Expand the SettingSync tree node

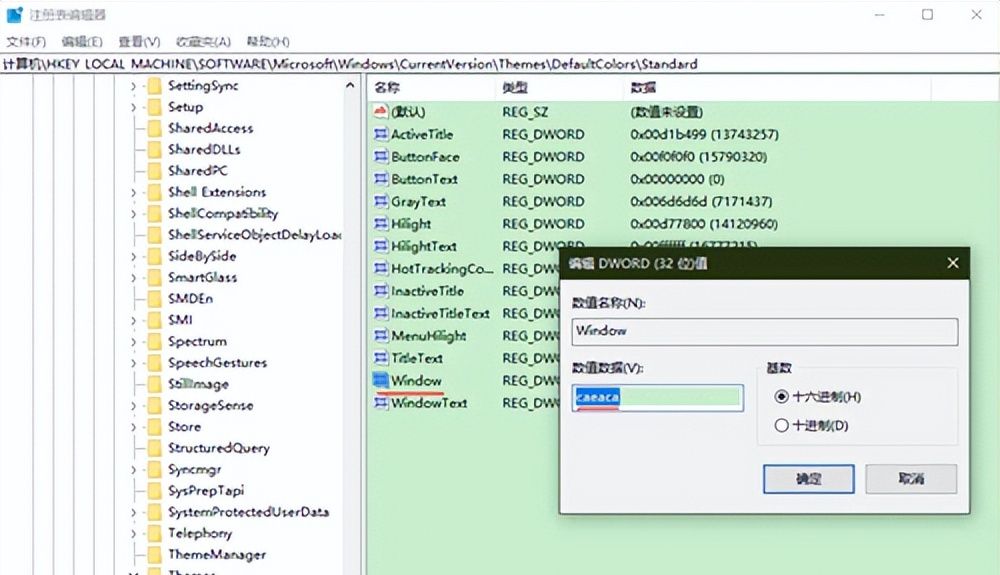pos(133,85)
